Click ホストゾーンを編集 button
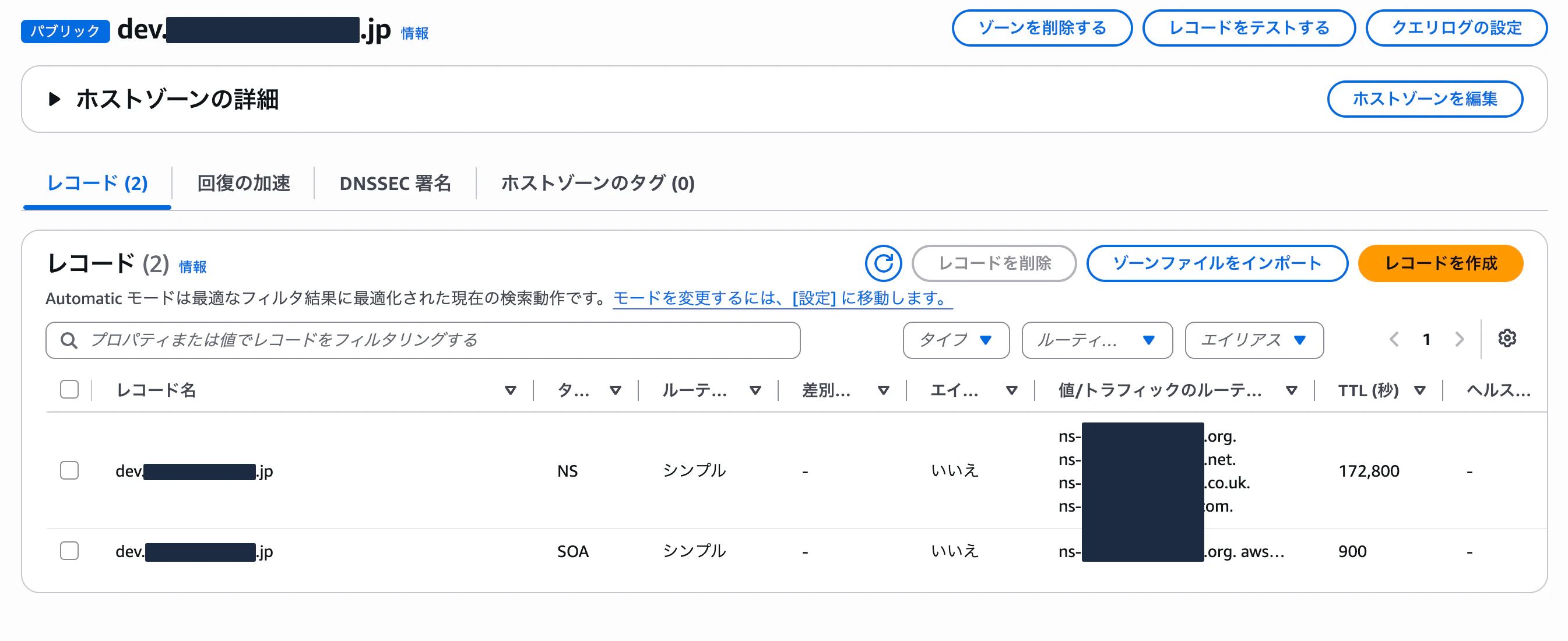The height and width of the screenshot is (641, 1568). (x=1425, y=98)
